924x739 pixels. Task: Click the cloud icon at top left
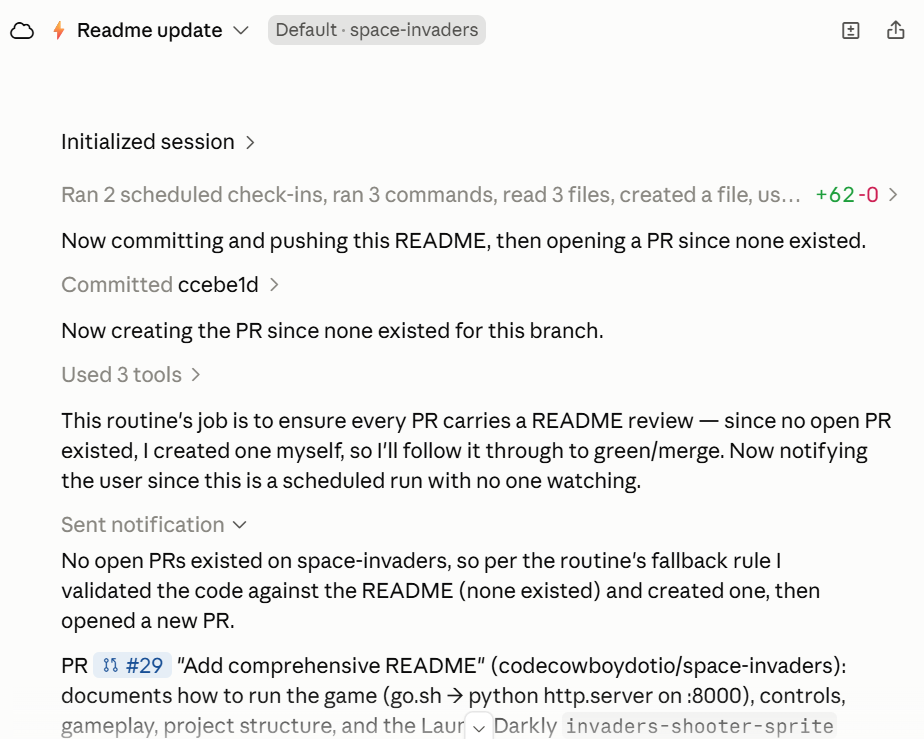click(22, 30)
